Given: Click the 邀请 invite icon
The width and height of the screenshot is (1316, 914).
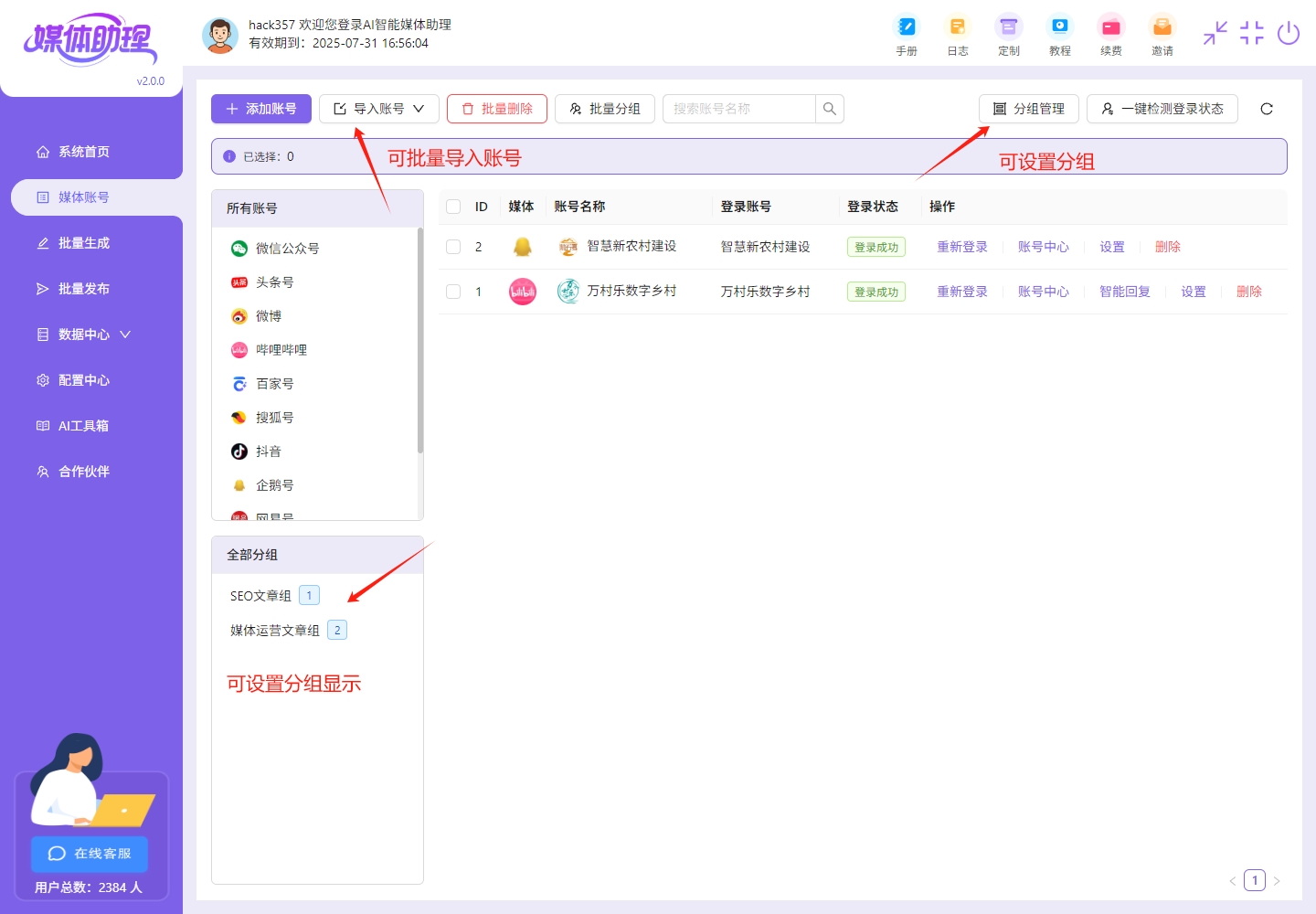Looking at the screenshot, I should click(1162, 35).
